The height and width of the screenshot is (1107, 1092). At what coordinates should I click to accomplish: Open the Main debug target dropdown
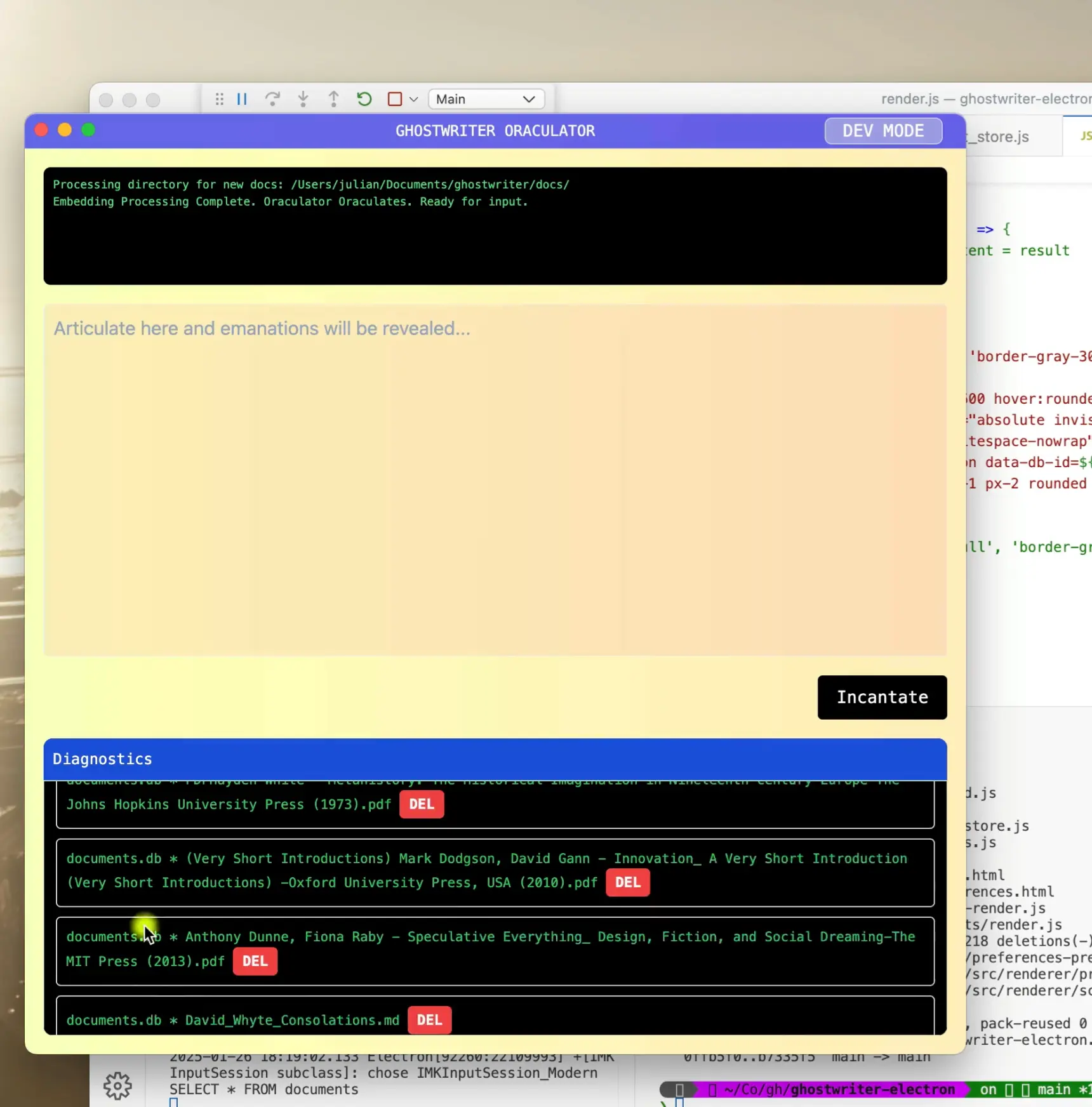pos(486,99)
